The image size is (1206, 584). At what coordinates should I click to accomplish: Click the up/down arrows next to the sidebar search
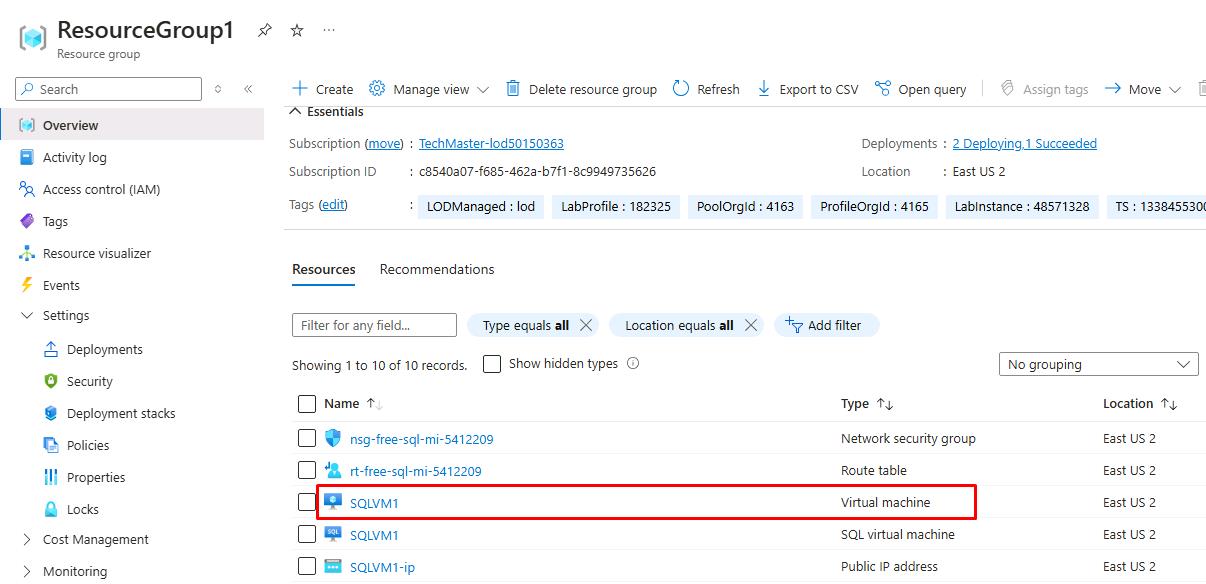point(219,89)
